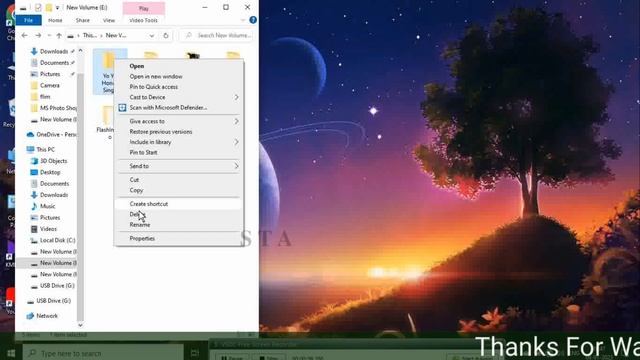Click the Play contextual tab
The height and width of the screenshot is (360, 640).
[144, 8]
